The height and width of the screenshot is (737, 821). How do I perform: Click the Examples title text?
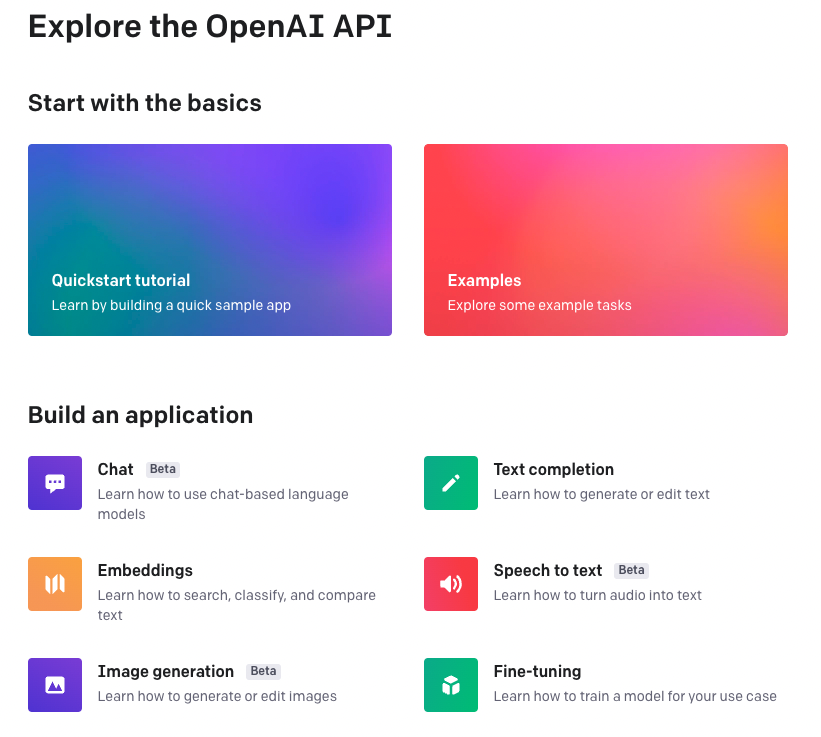pos(484,281)
